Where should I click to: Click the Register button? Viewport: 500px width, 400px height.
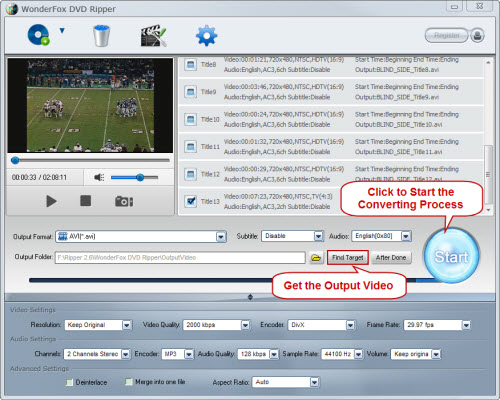click(x=447, y=35)
